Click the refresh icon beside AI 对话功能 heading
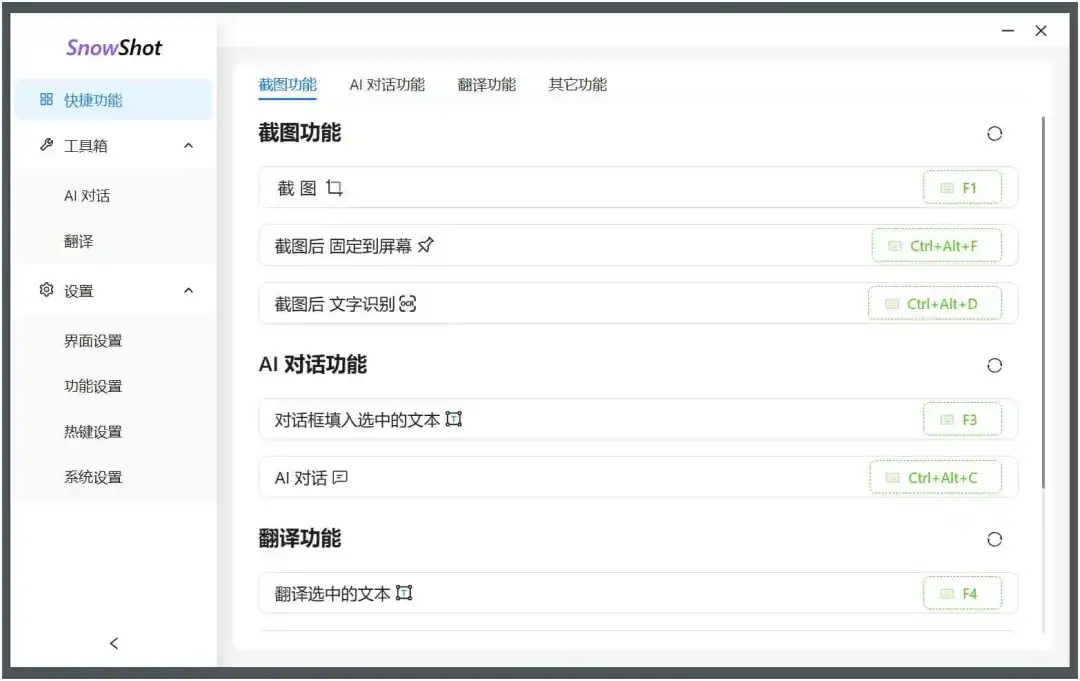Image resolution: width=1080 pixels, height=681 pixels. (994, 365)
